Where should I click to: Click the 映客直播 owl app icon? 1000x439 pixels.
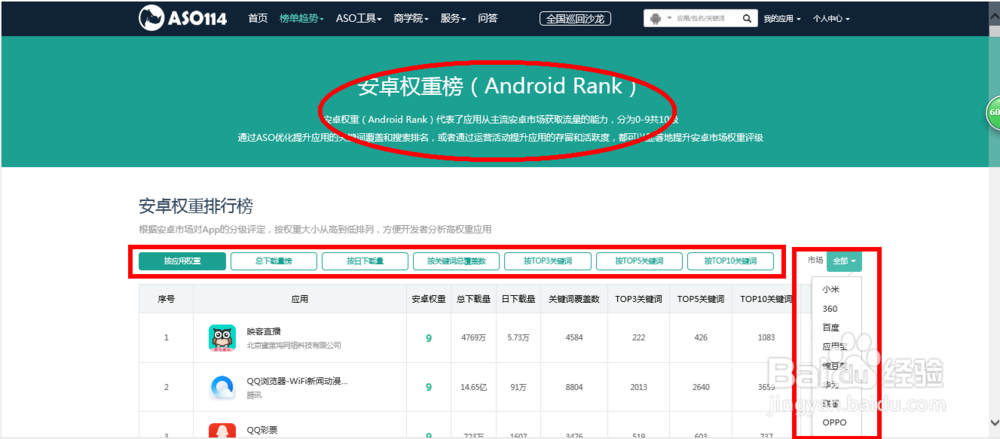coord(222,338)
